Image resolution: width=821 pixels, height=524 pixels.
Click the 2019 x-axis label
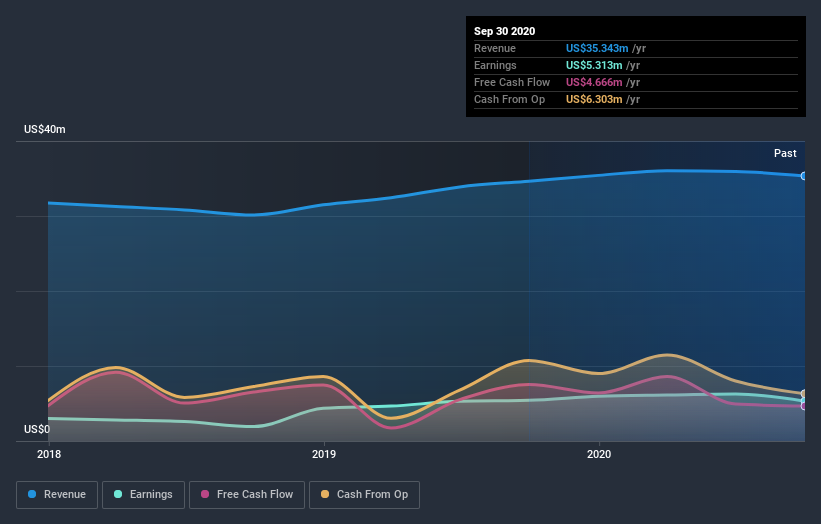click(324, 454)
